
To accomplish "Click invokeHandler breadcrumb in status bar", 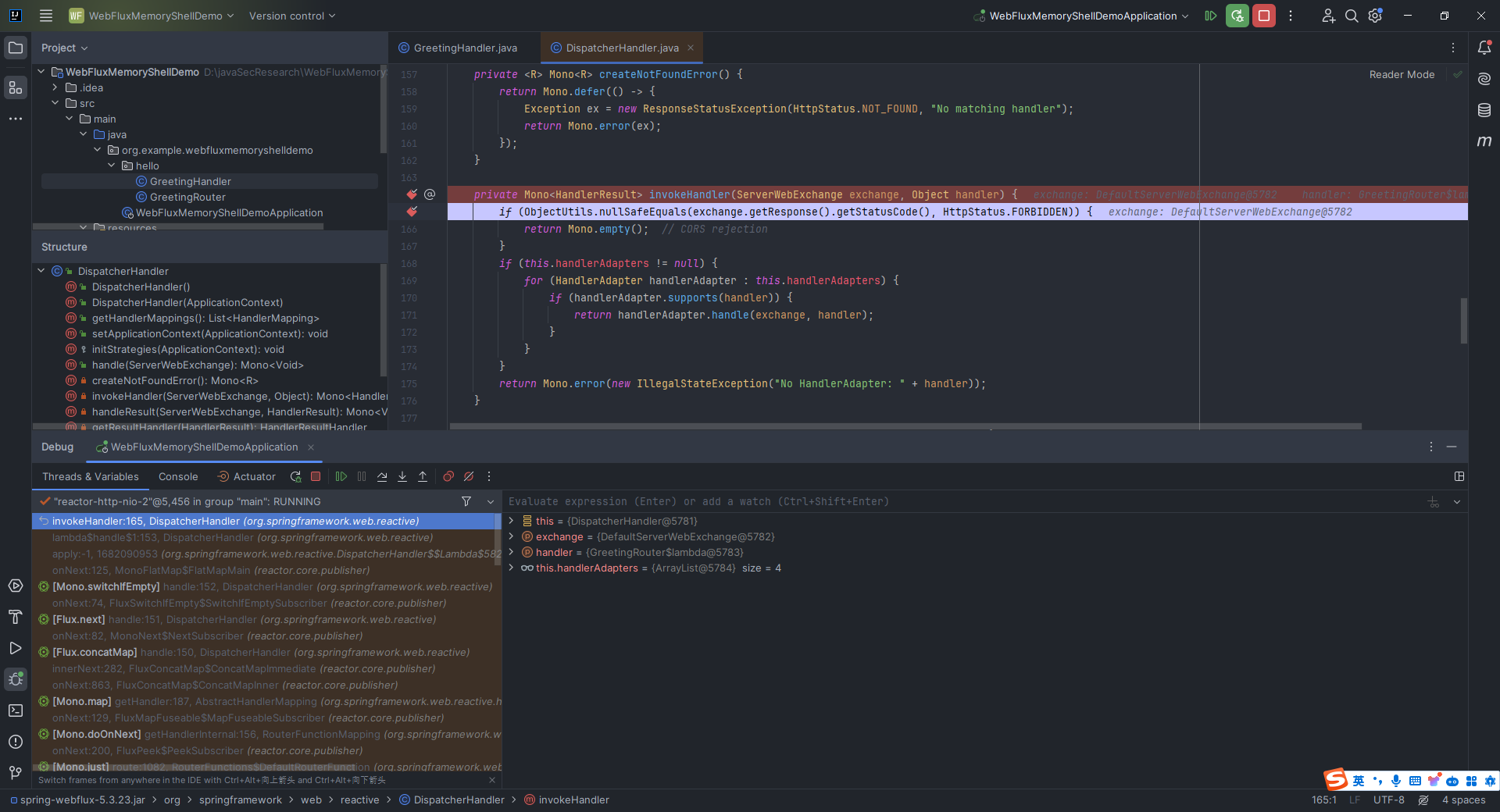I will [x=566, y=800].
